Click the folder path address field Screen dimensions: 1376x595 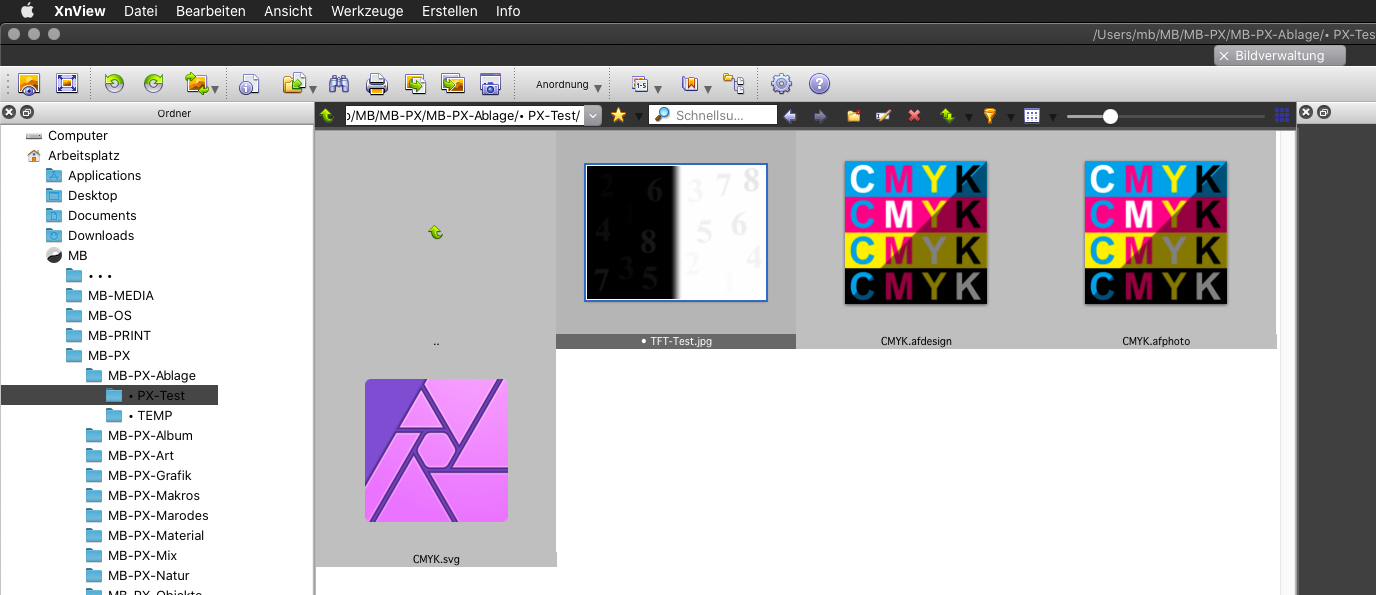point(465,115)
